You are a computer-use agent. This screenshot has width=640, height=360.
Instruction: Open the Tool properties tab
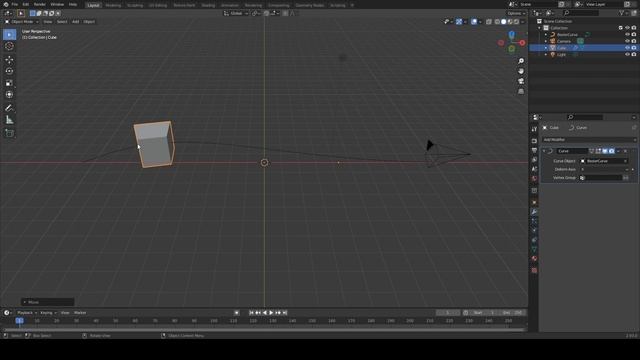coord(534,129)
